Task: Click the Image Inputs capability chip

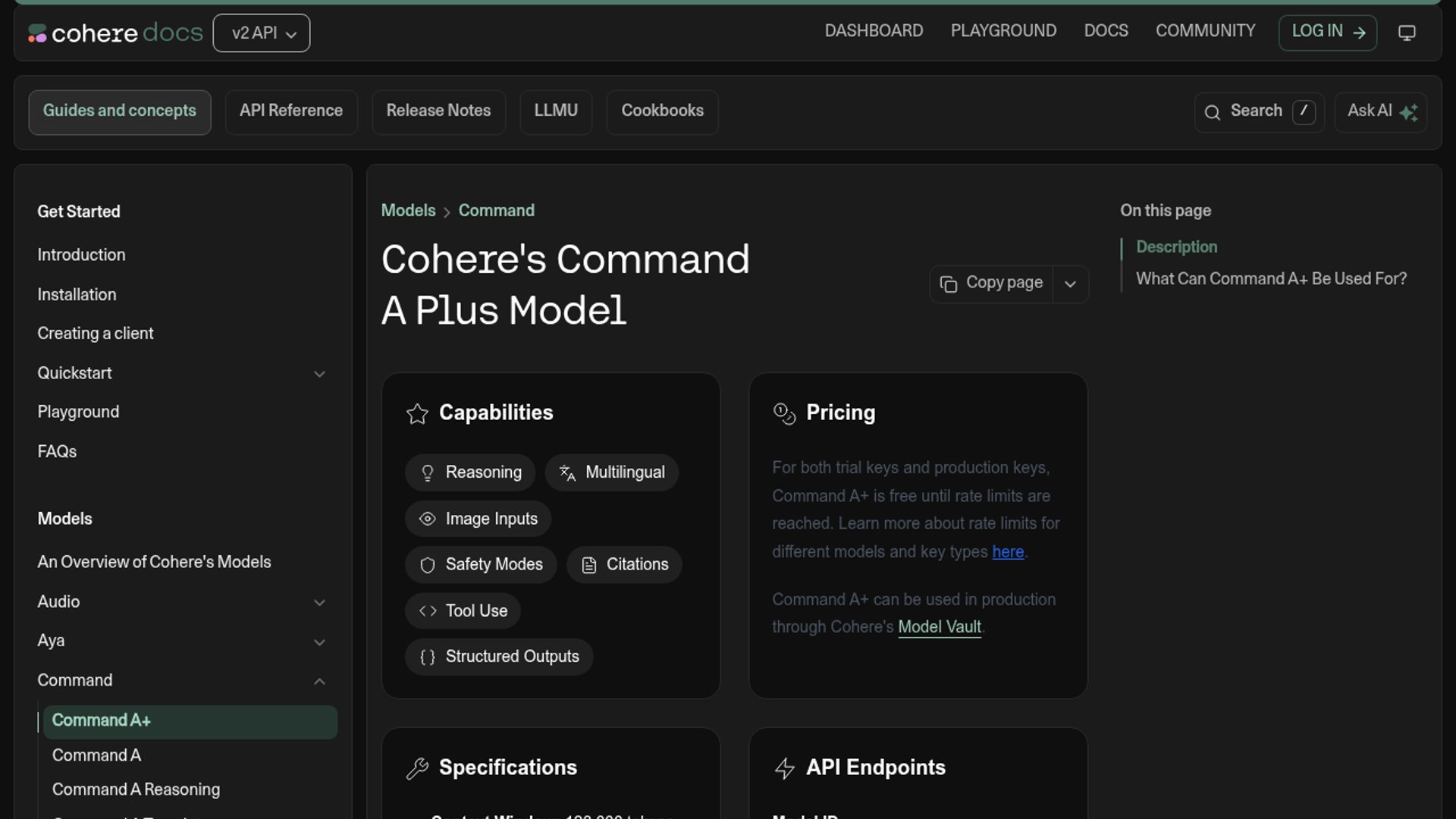Action: coord(478,519)
